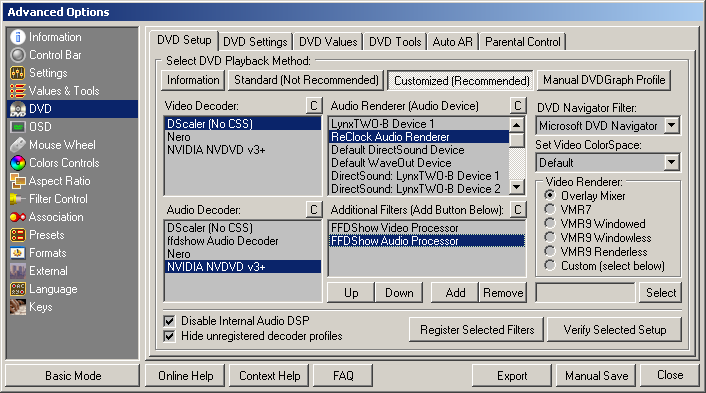
Task: Select Overlay Mixer video renderer
Action: 550,195
